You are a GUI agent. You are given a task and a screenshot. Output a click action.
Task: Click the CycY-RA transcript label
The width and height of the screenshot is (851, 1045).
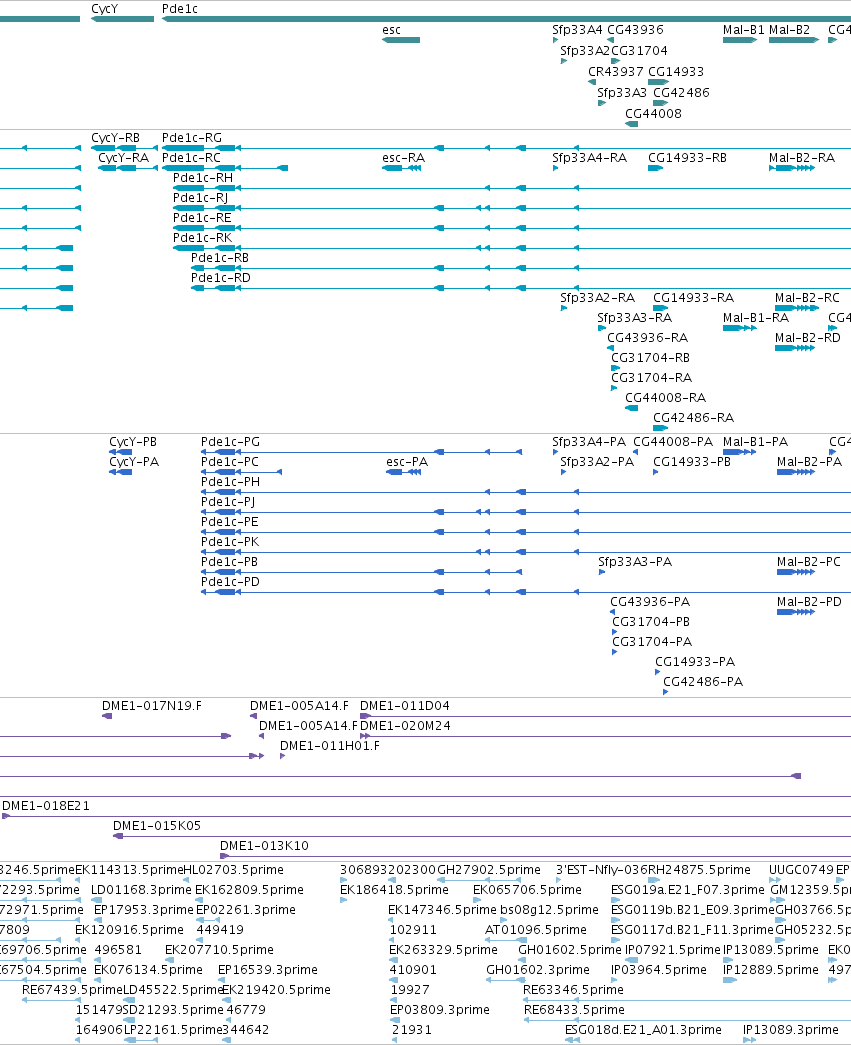(x=123, y=157)
